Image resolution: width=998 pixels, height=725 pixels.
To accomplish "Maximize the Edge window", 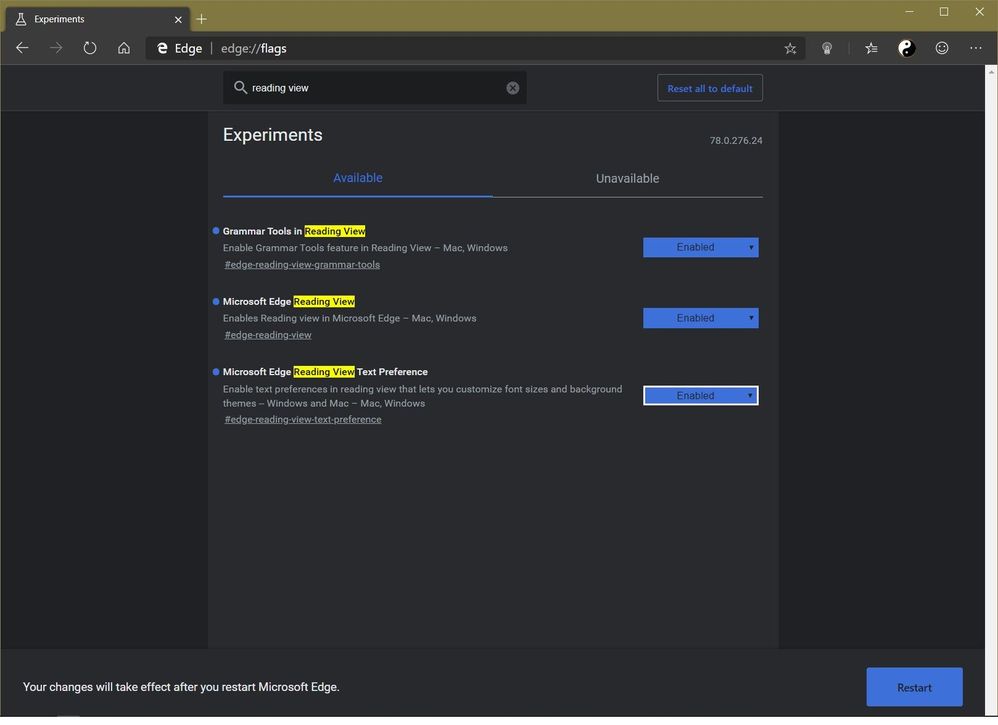I will point(944,11).
